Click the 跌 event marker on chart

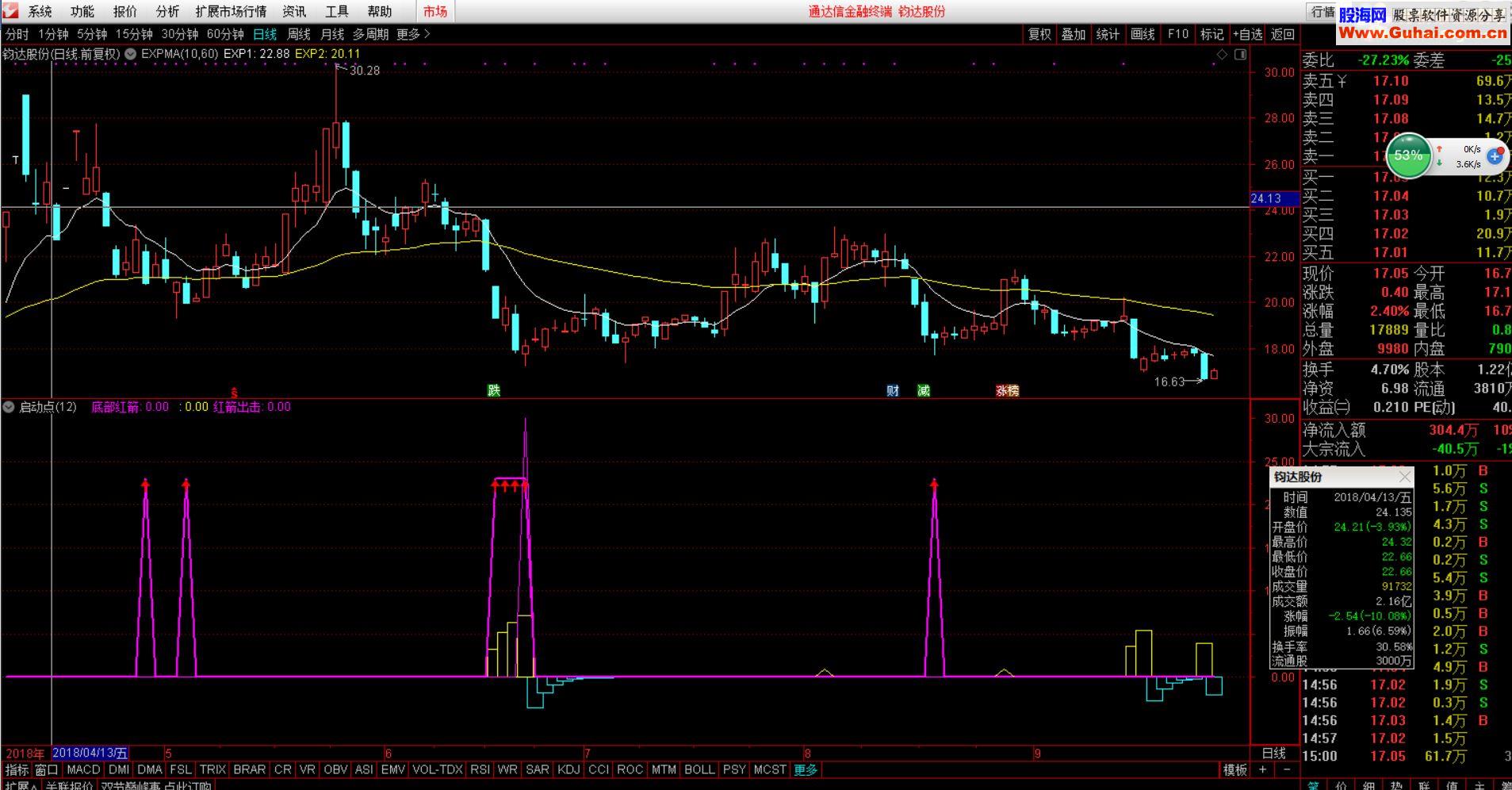pyautogui.click(x=494, y=390)
